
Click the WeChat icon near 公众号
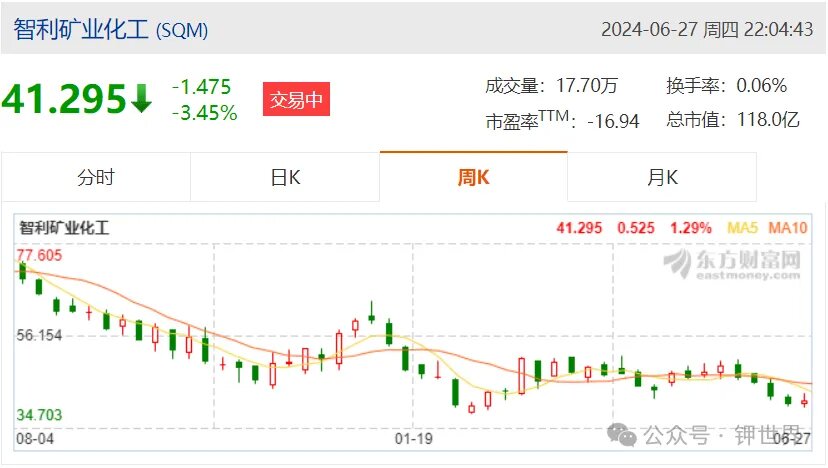[622, 435]
